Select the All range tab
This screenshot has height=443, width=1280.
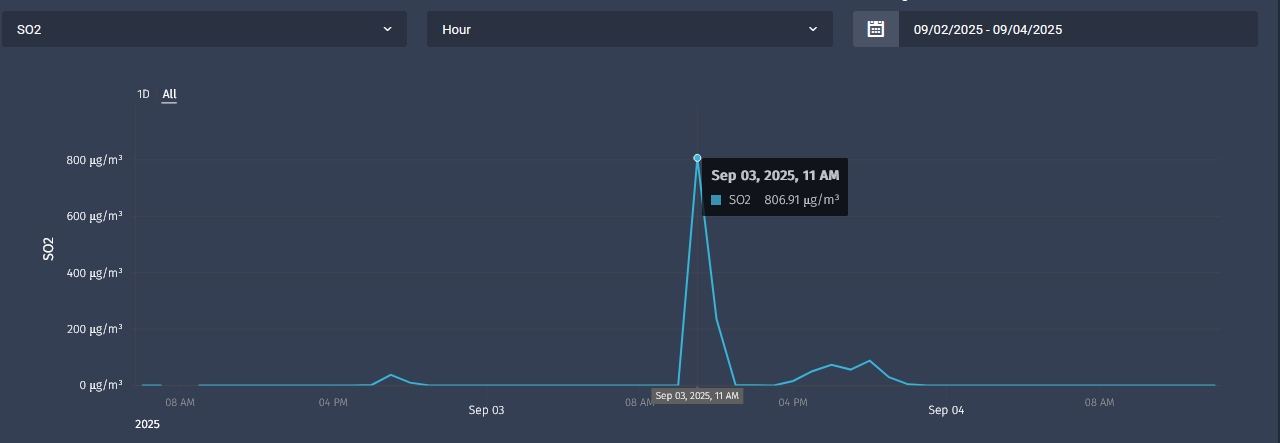(169, 94)
